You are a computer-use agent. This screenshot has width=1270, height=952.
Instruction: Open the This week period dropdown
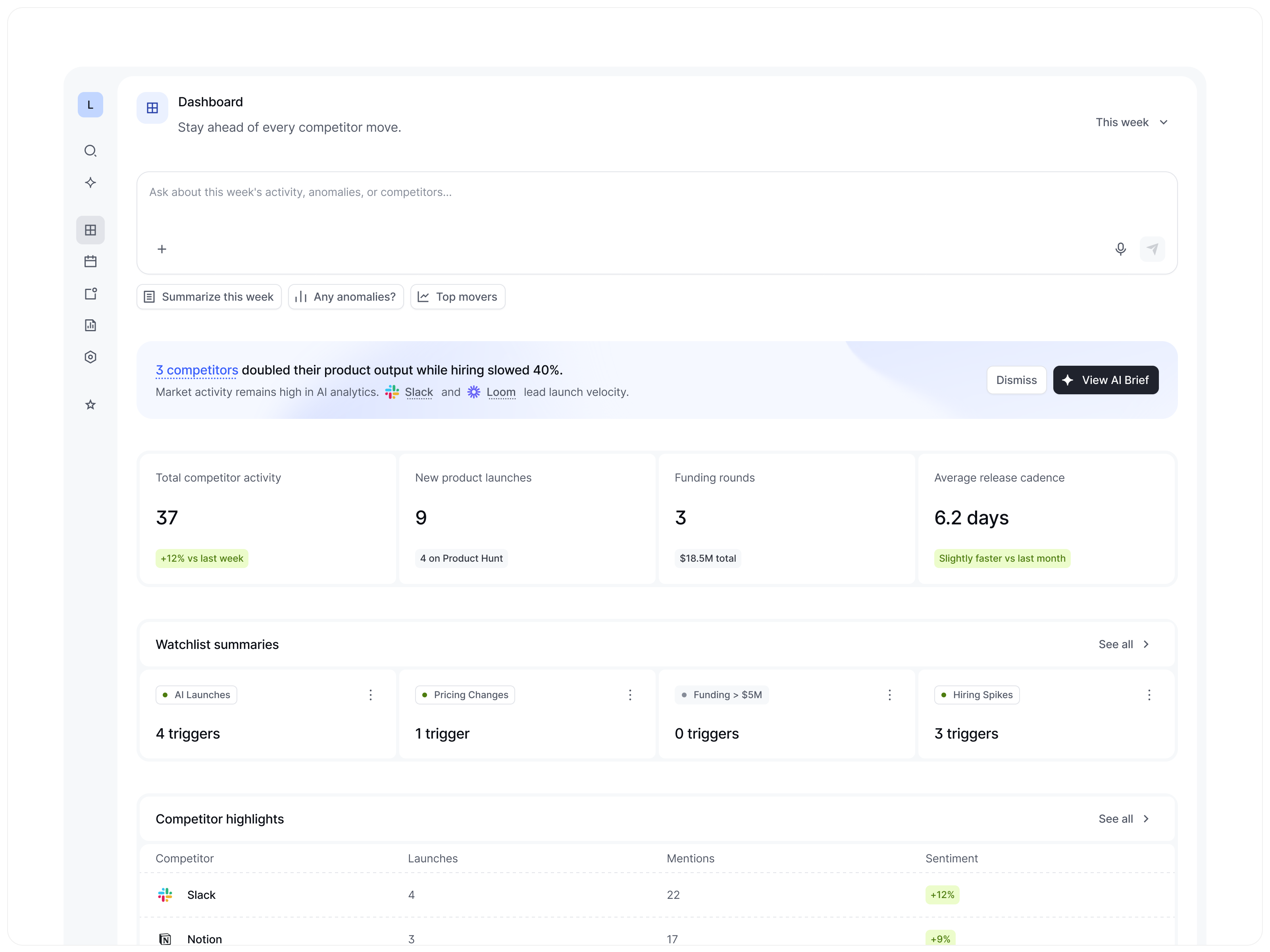1131,122
